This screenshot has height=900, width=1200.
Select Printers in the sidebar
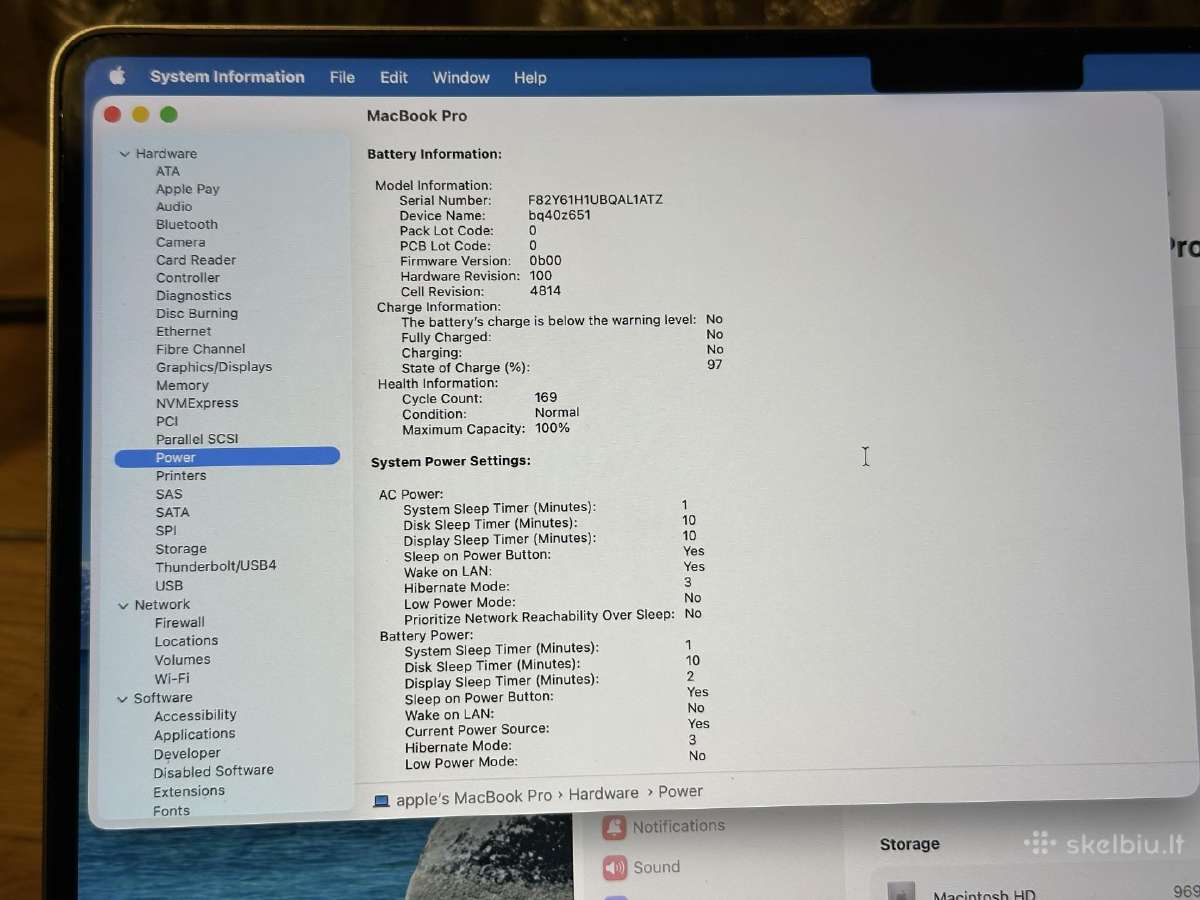[x=181, y=476]
